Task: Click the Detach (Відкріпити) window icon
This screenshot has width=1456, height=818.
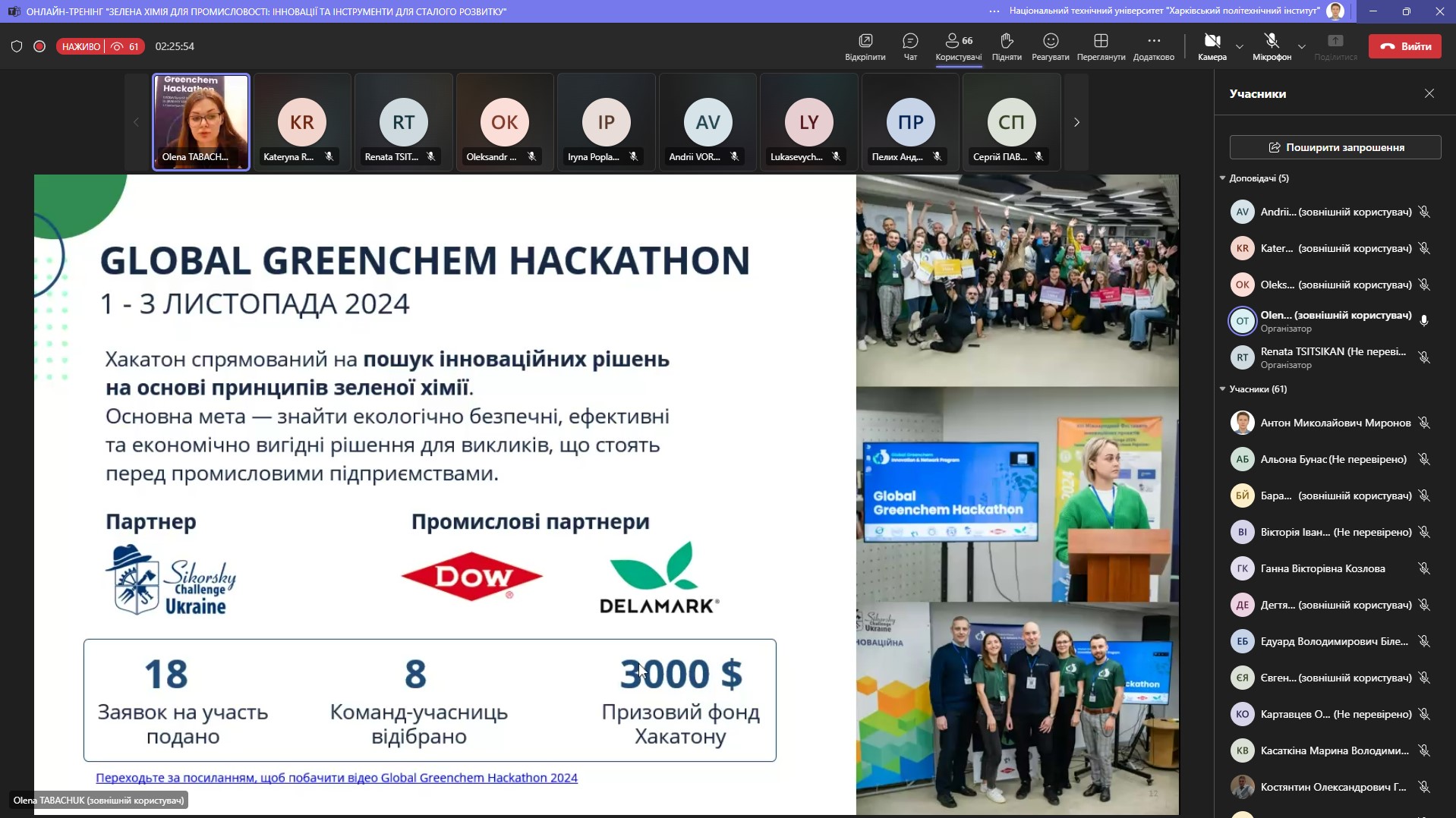Action: pyautogui.click(x=865, y=46)
